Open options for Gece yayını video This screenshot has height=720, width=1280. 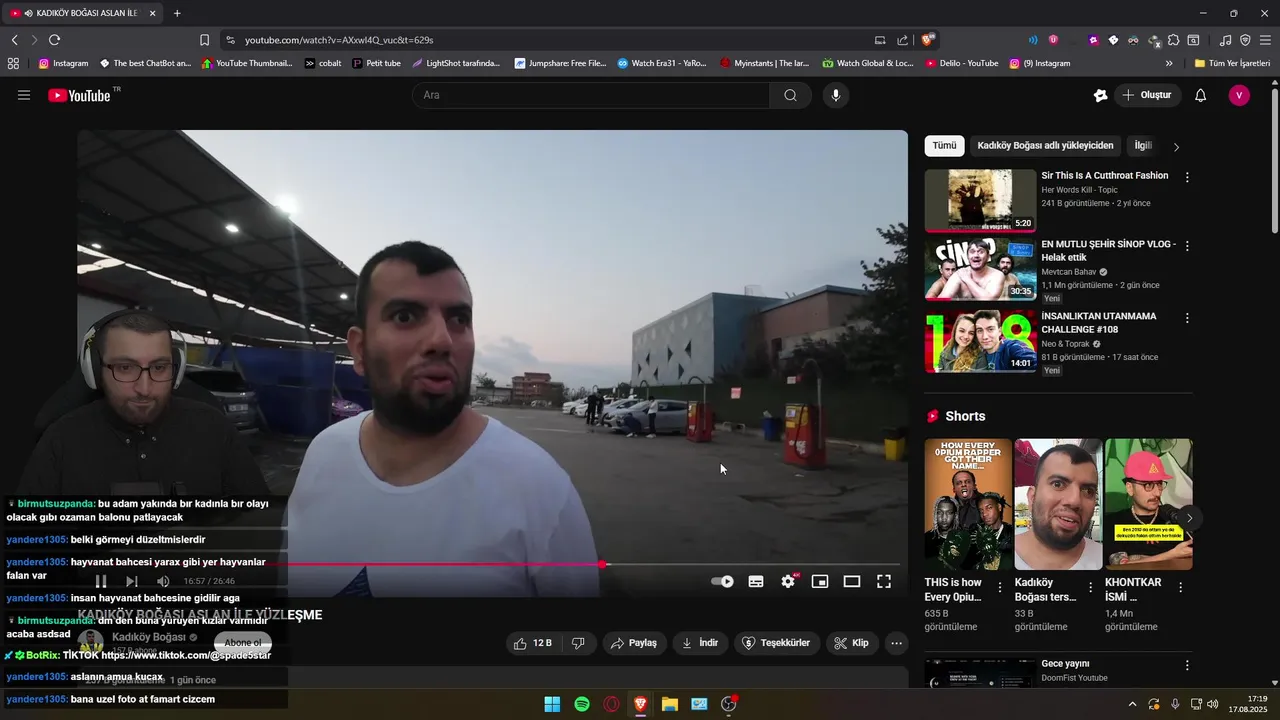1187,665
